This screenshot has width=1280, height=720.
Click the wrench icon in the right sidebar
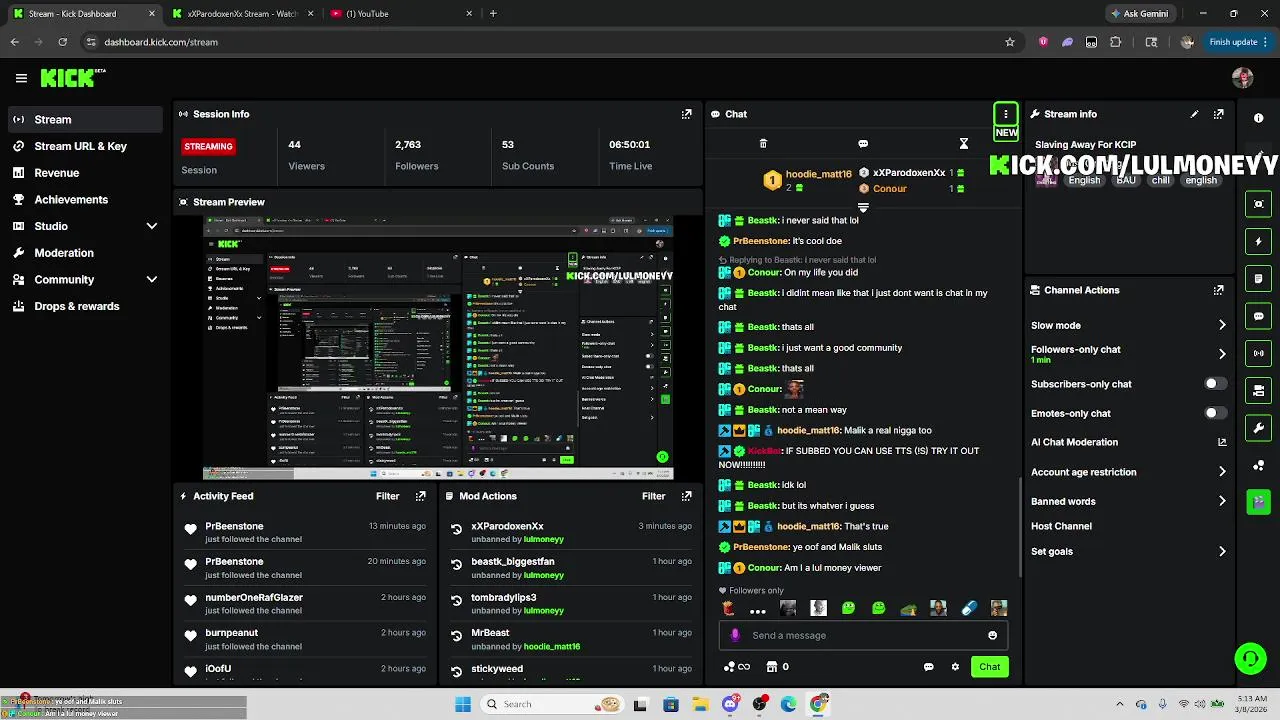(1258, 428)
